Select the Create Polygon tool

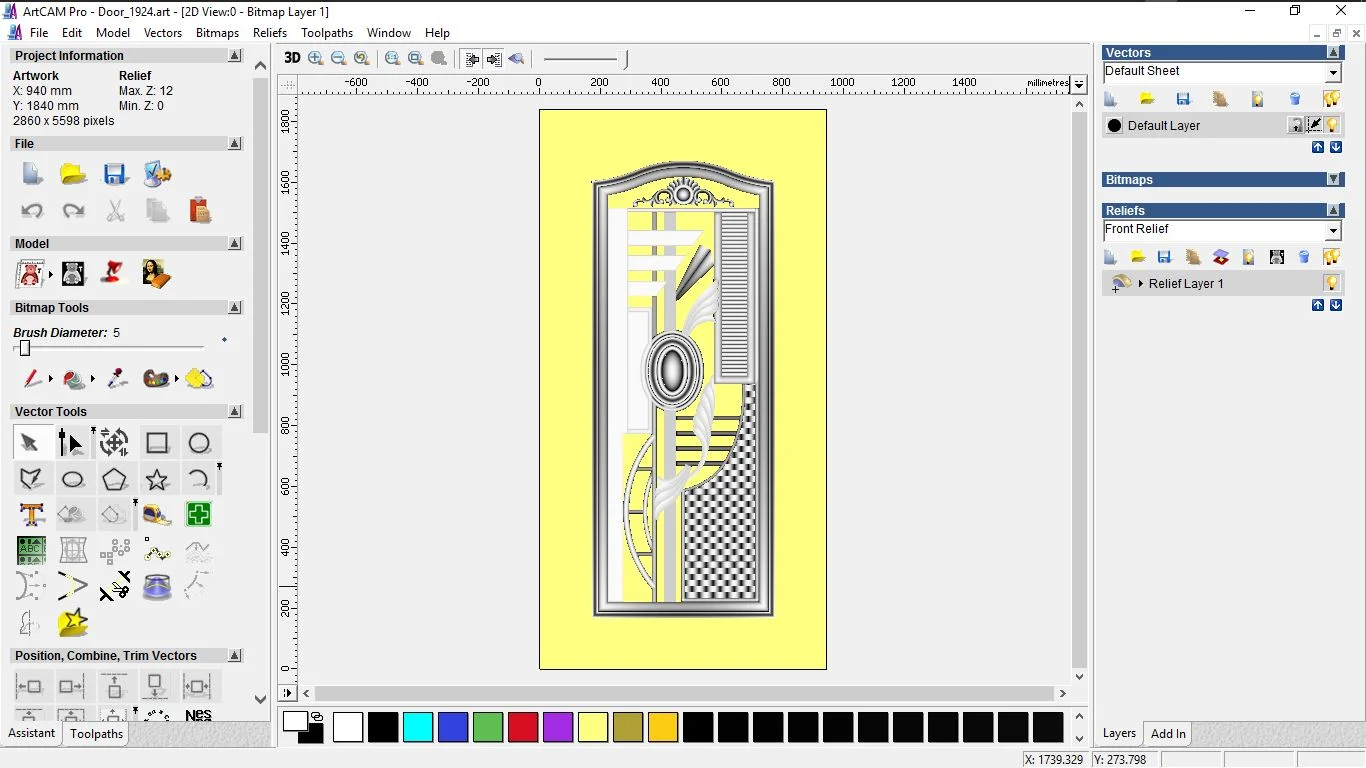click(x=115, y=479)
